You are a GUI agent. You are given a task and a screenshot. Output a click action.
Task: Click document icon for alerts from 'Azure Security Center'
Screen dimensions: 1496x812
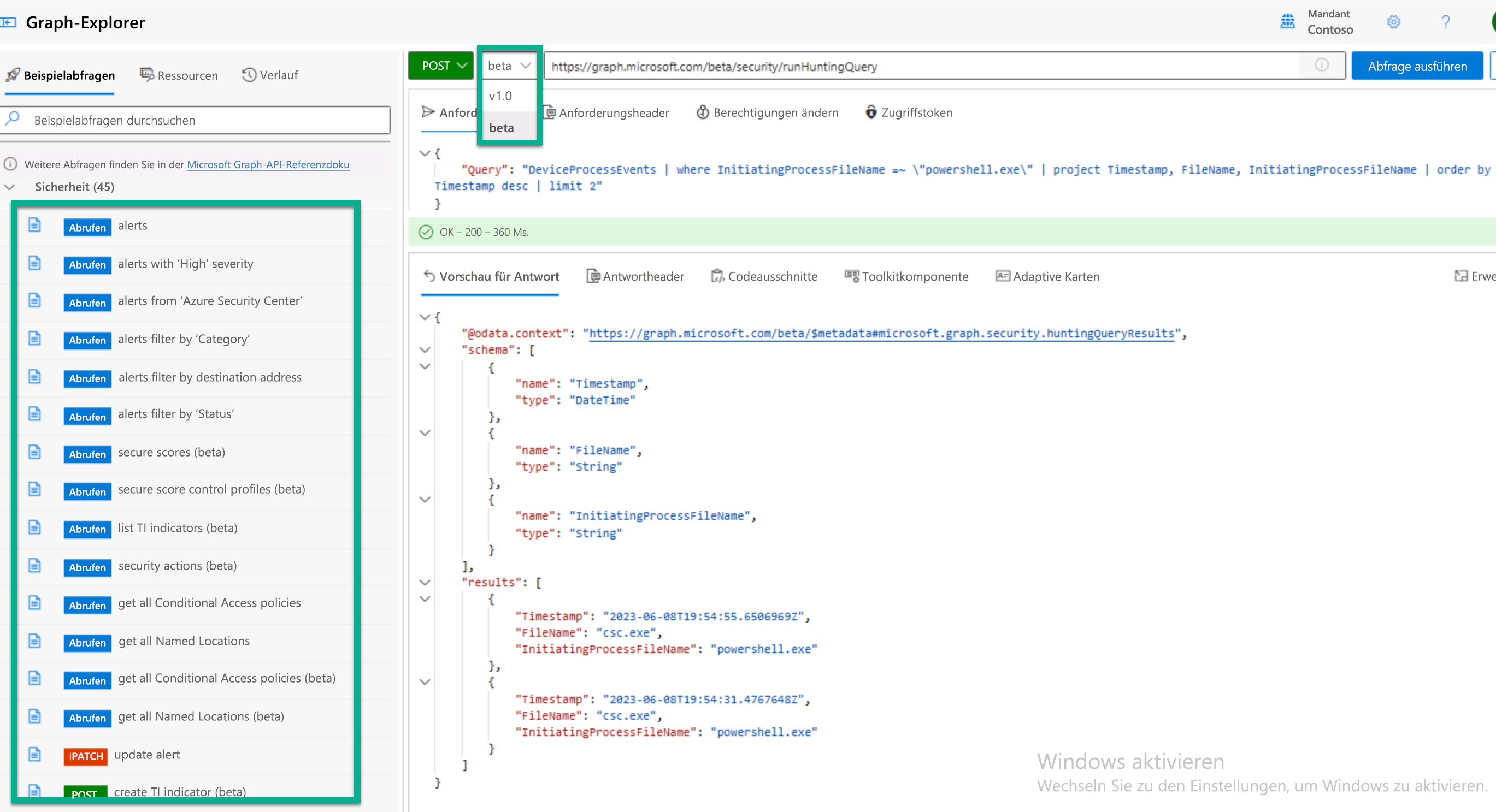coord(35,300)
